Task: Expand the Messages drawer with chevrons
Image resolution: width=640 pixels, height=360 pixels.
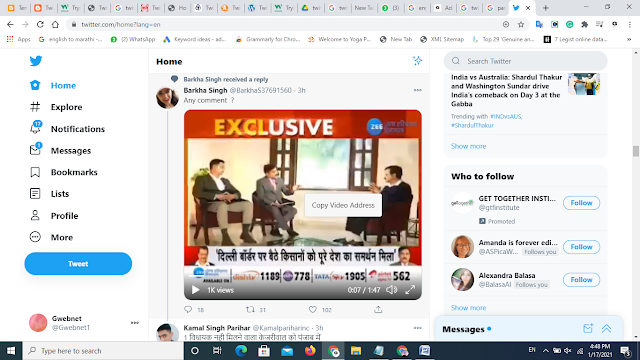Action: (607, 329)
